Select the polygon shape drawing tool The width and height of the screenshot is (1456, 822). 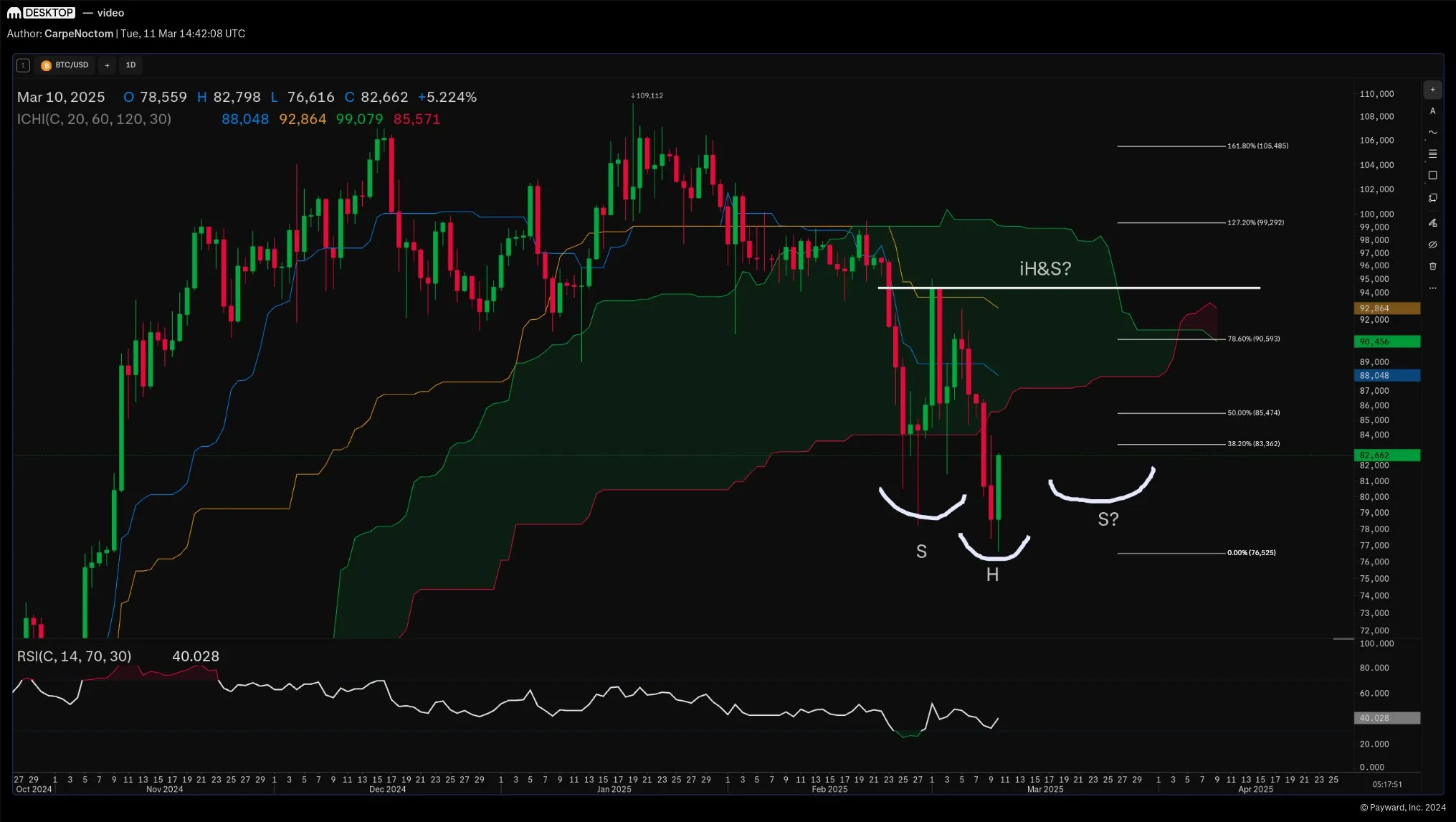click(x=1432, y=198)
